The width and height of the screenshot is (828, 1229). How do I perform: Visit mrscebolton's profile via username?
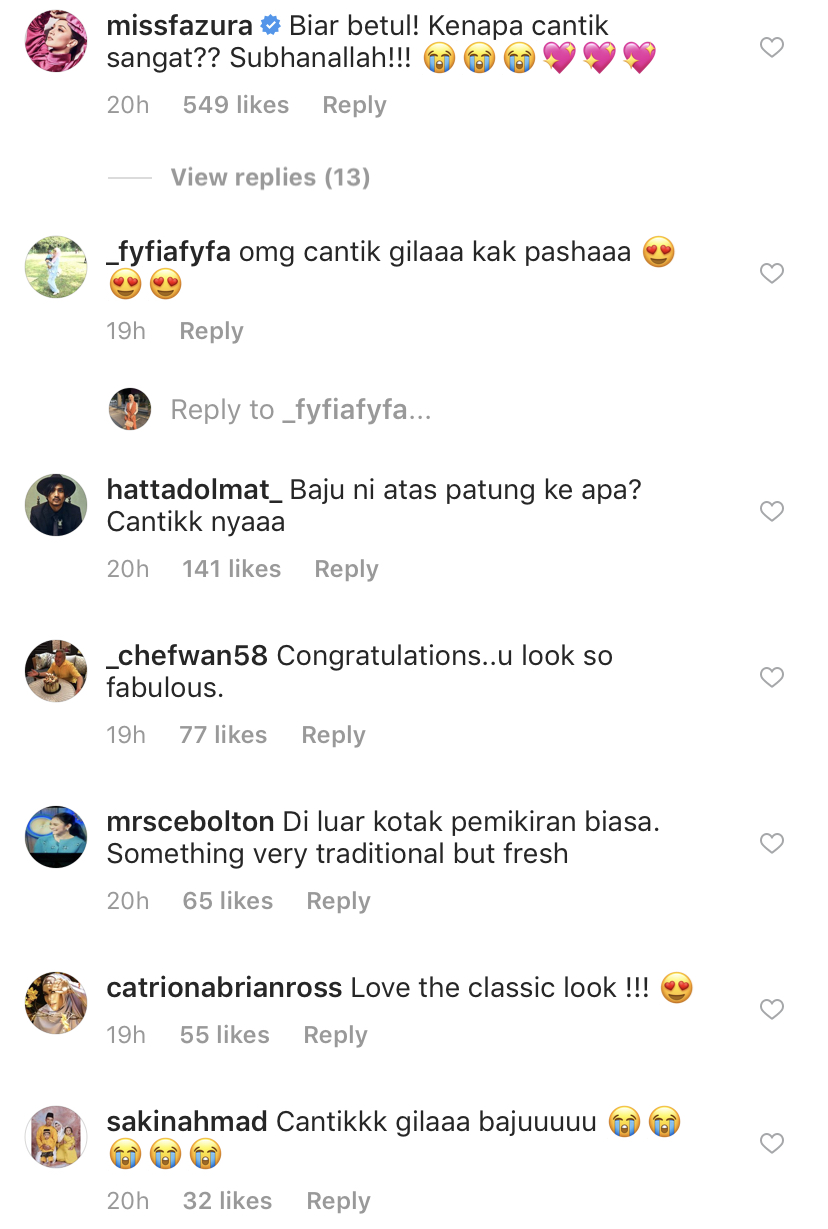pos(190,822)
